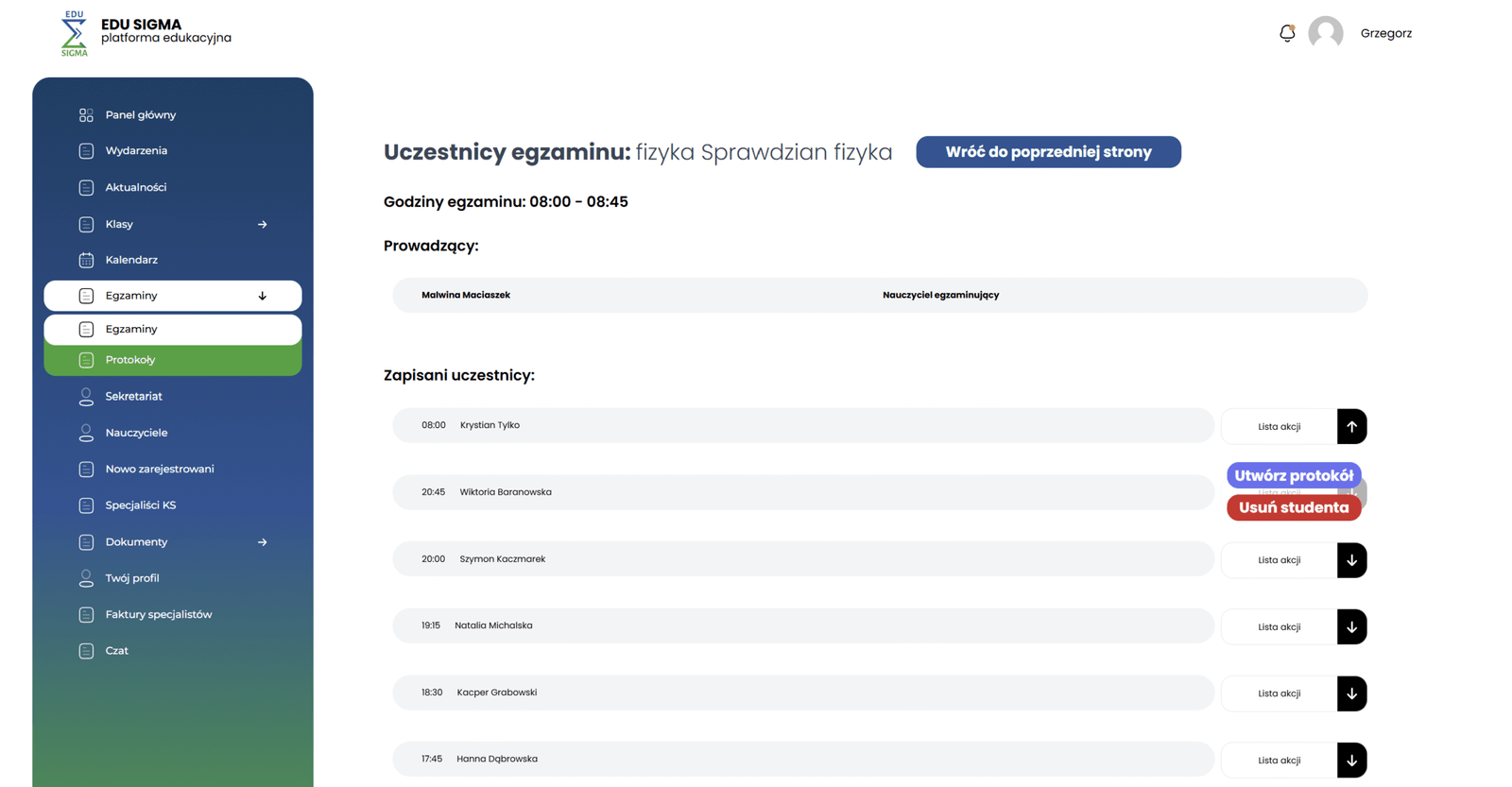Expand the Dokumenty submenu arrow

263,542
